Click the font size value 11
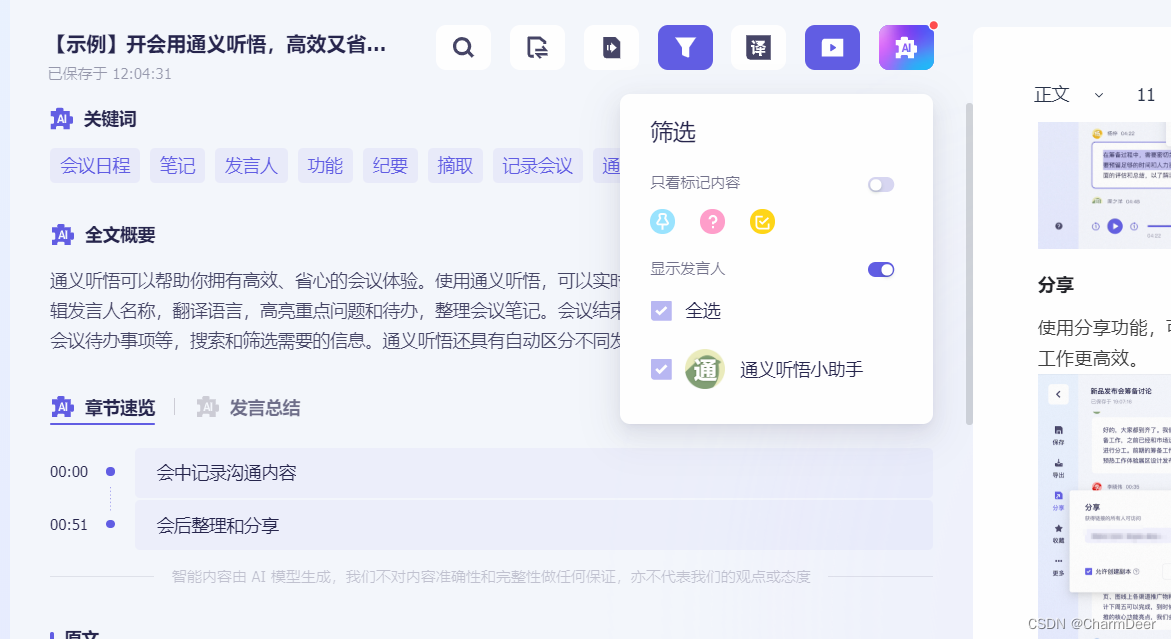 [1146, 95]
